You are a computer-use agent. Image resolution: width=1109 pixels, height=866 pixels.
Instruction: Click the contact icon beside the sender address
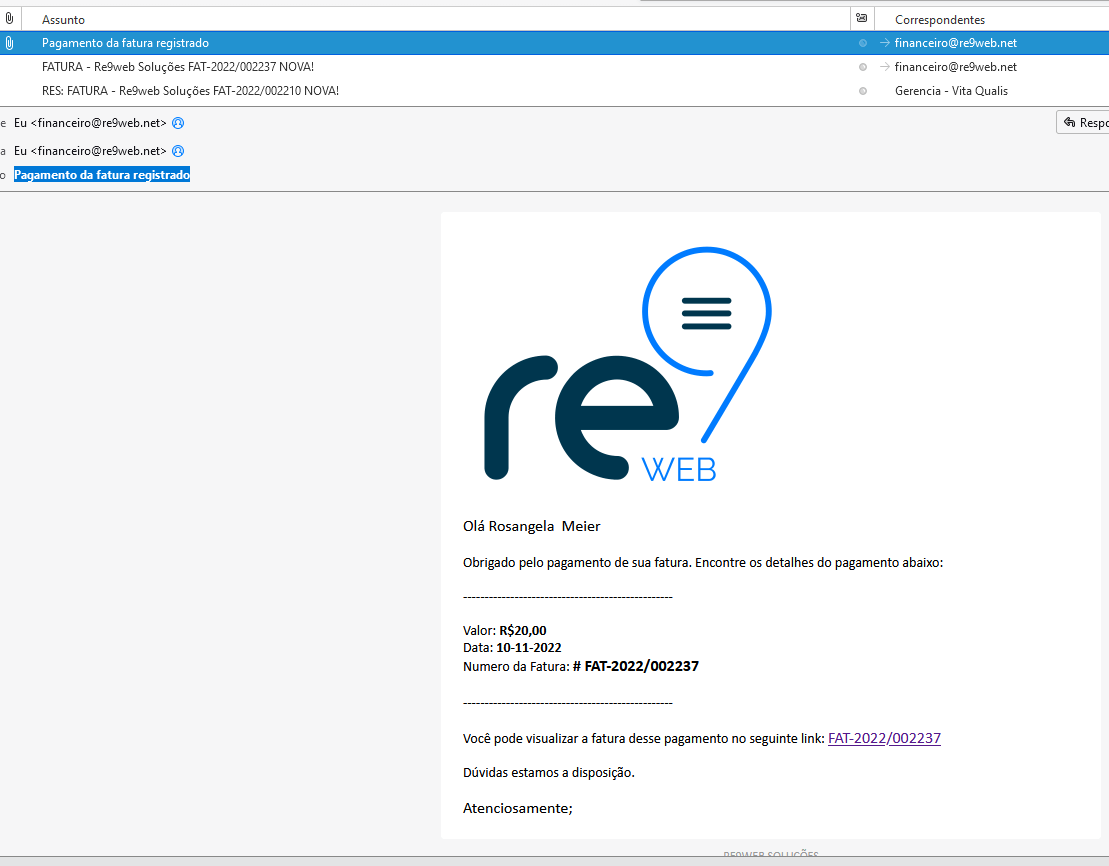click(x=178, y=123)
